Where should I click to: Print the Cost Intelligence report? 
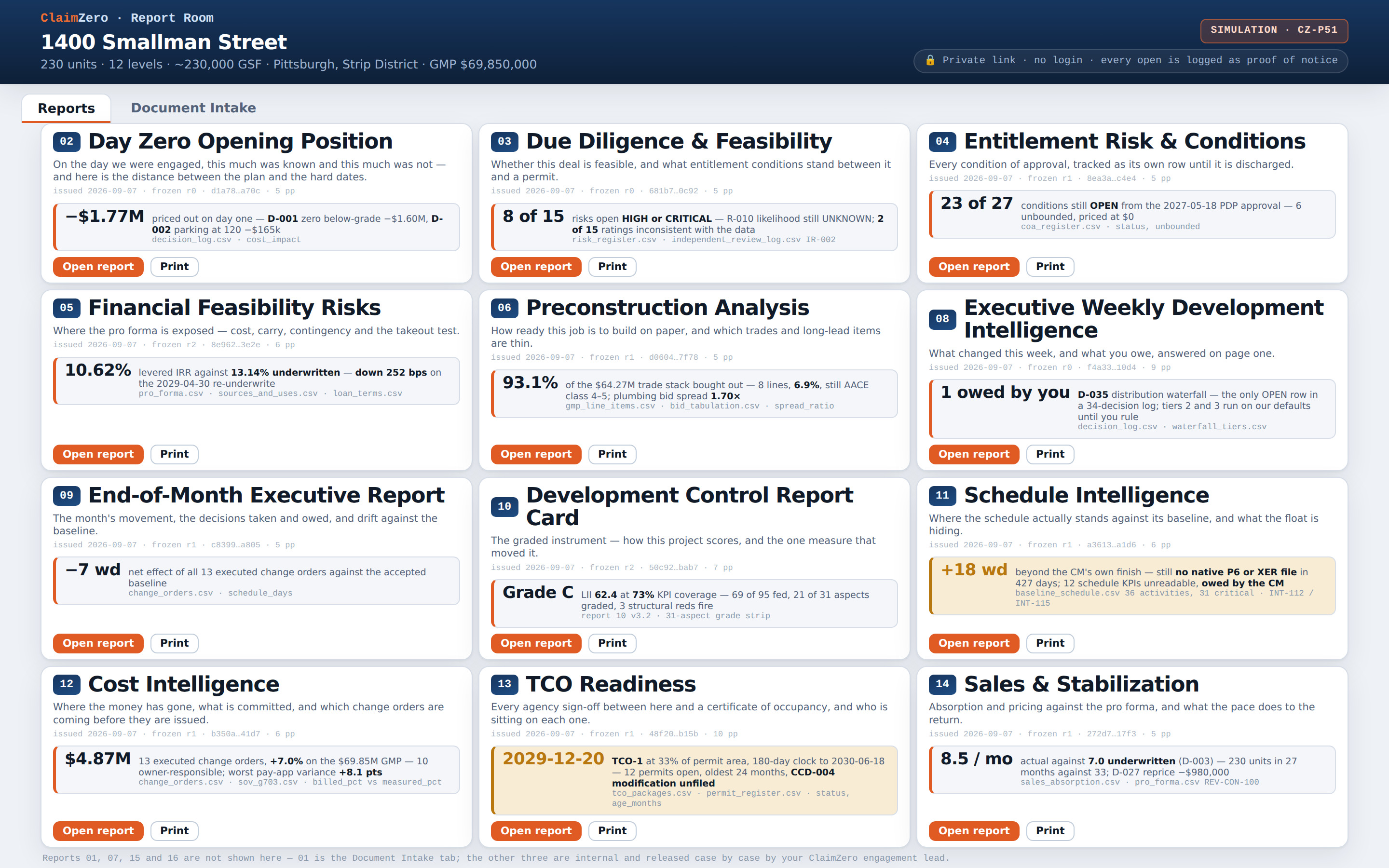[175, 831]
